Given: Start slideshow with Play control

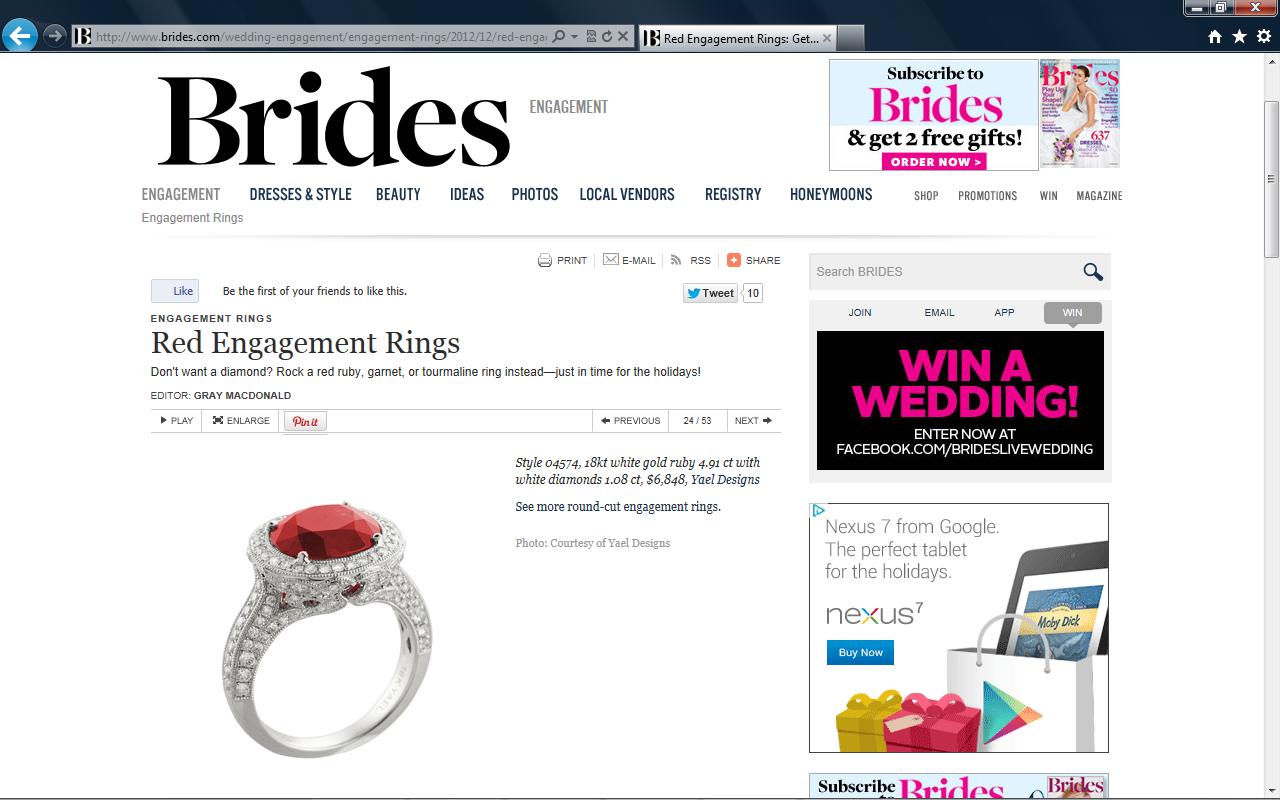Looking at the screenshot, I should point(177,421).
